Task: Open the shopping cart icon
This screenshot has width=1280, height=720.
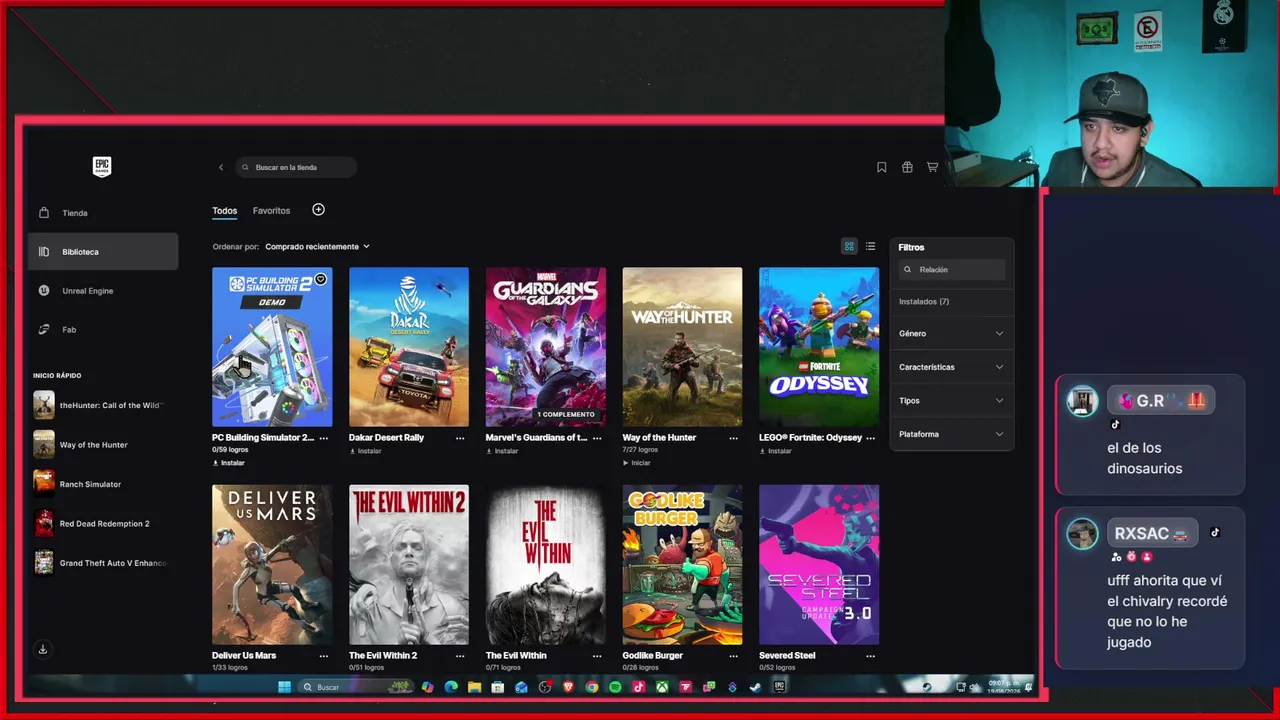Action: point(932,168)
